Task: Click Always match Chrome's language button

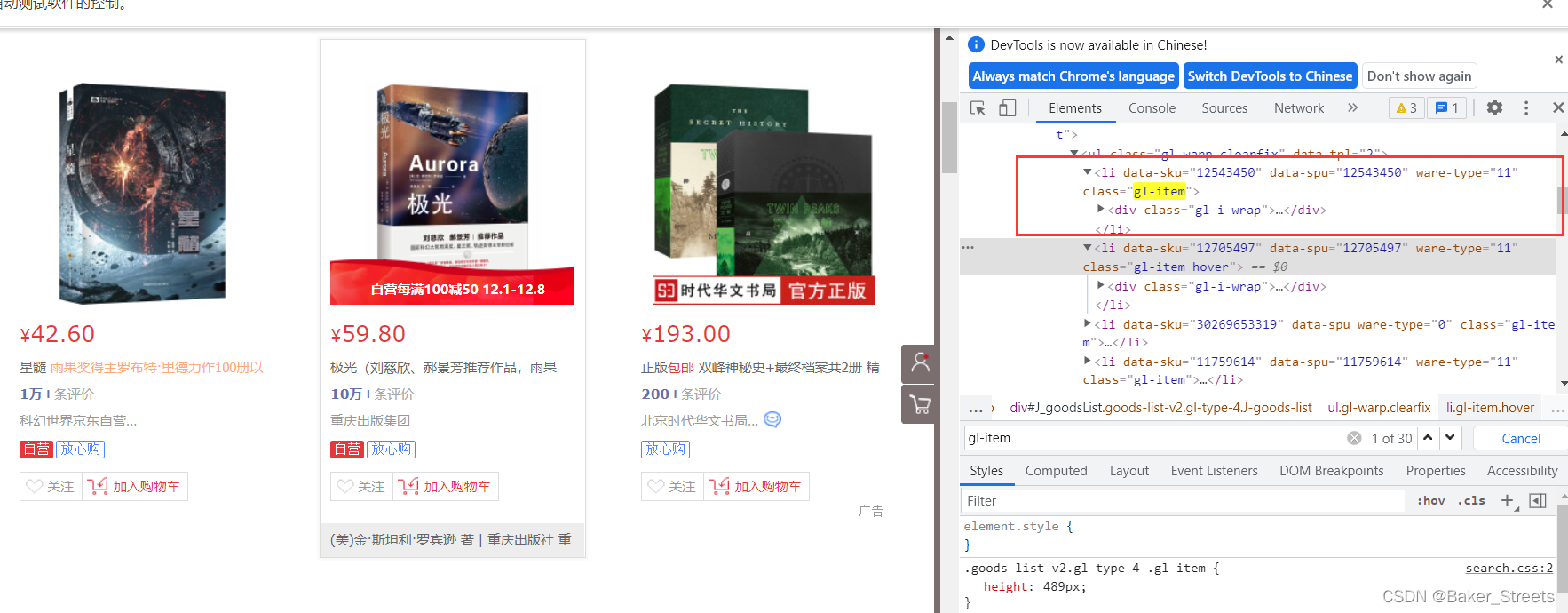Action: pos(1073,76)
